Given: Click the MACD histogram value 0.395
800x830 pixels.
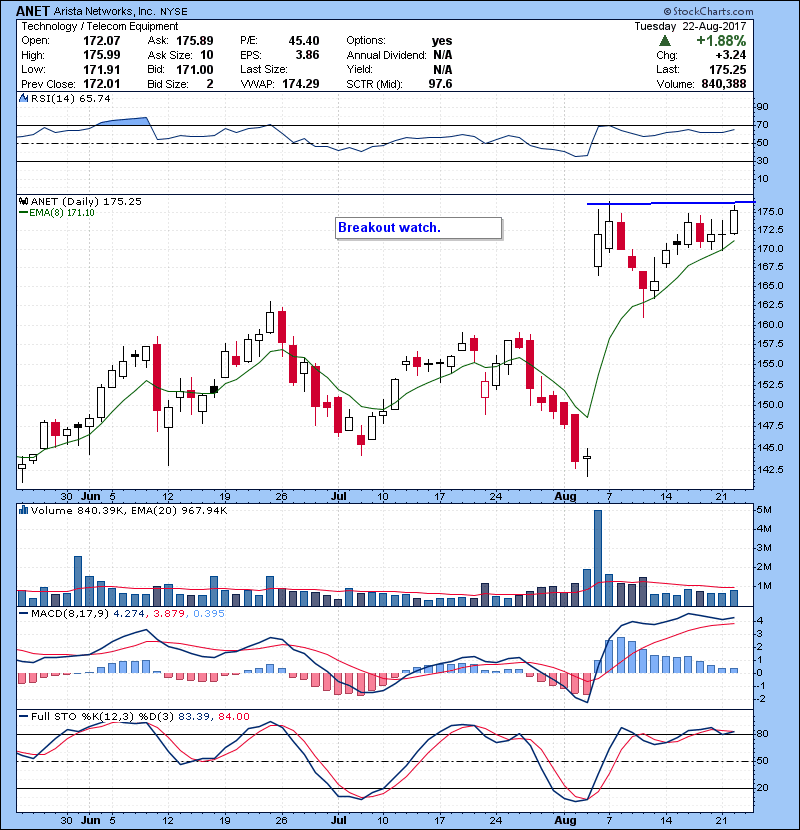Looking at the screenshot, I should click(x=209, y=614).
